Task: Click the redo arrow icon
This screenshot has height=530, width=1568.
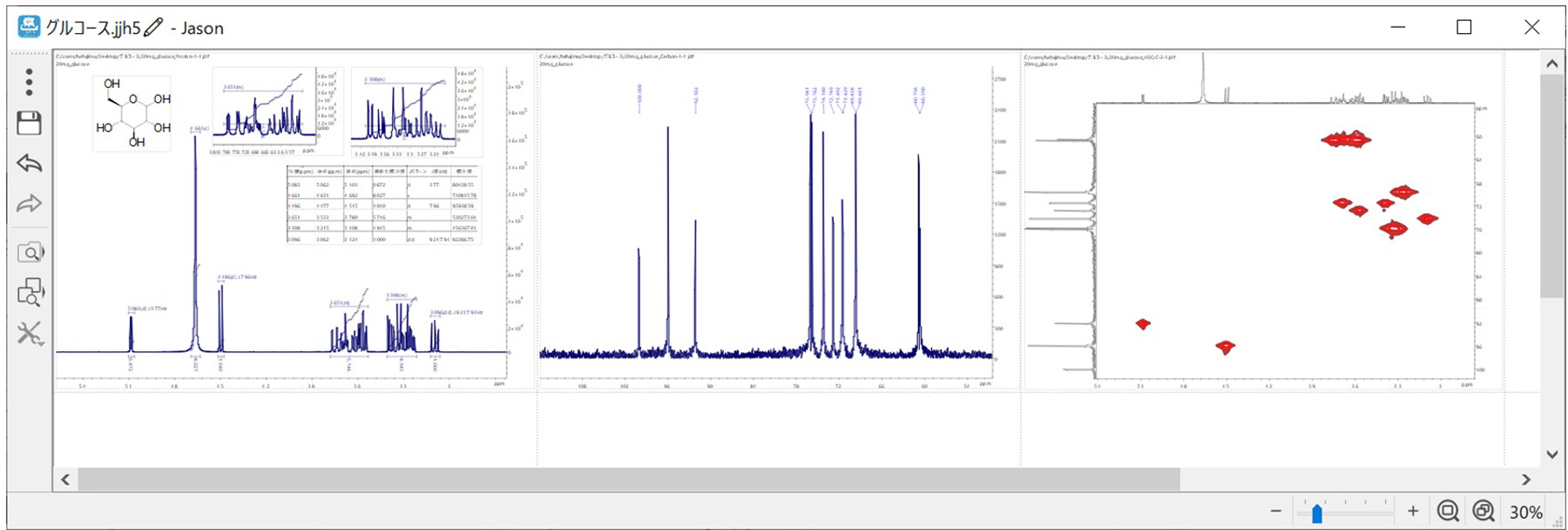Action: [29, 204]
